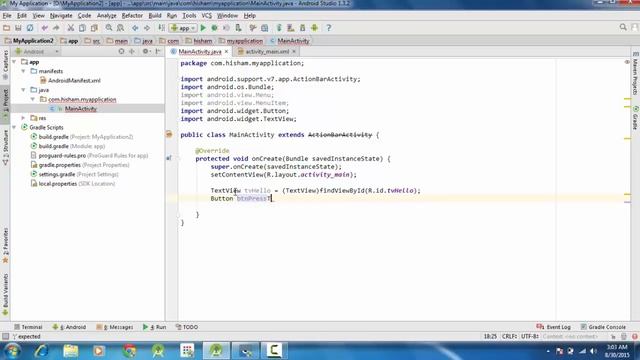Open the File menu
The height and width of the screenshot is (360, 640).
[7, 16]
